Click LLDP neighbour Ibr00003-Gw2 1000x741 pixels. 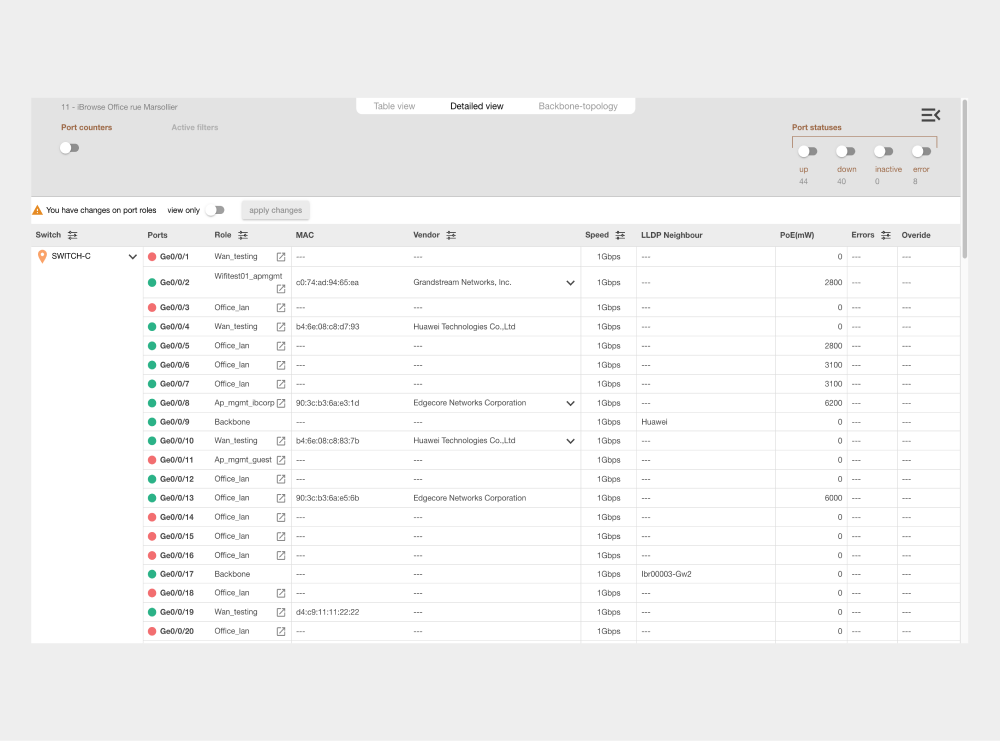pos(666,574)
